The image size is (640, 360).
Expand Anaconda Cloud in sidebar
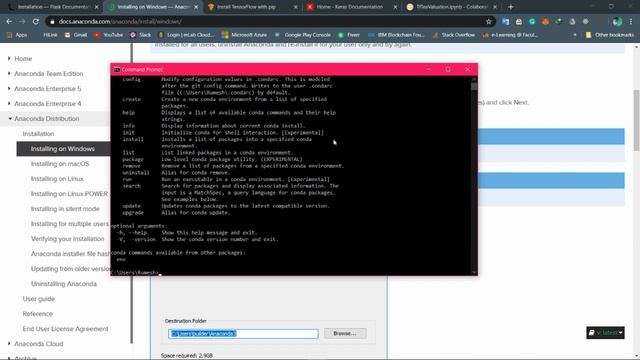(x=9, y=344)
